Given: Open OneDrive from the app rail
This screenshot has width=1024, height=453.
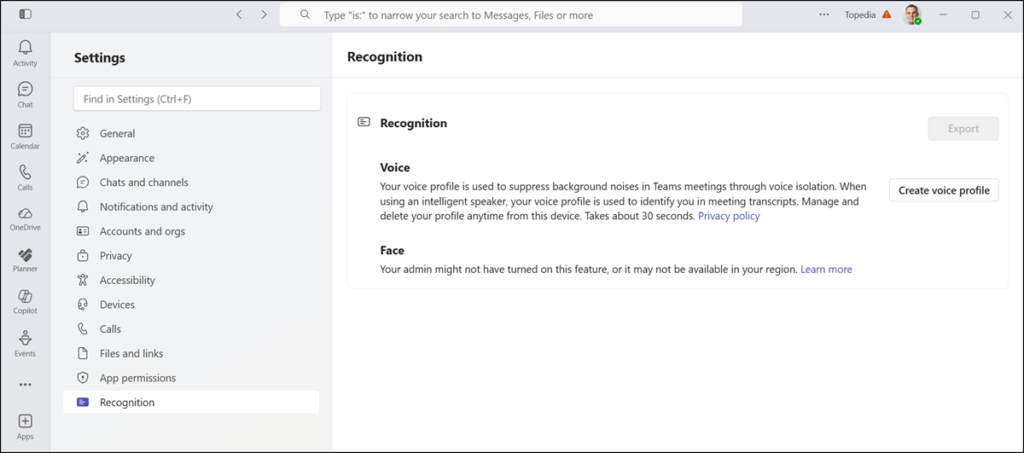Looking at the screenshot, I should click(x=25, y=219).
